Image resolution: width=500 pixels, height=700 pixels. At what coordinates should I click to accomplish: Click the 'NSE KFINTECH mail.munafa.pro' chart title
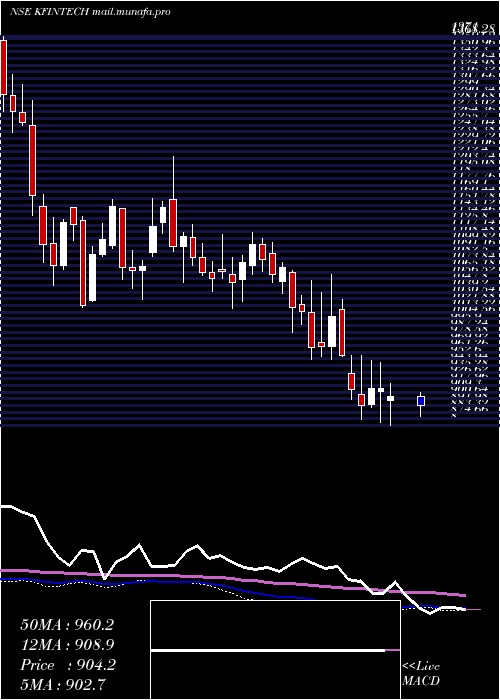pyautogui.click(x=90, y=12)
